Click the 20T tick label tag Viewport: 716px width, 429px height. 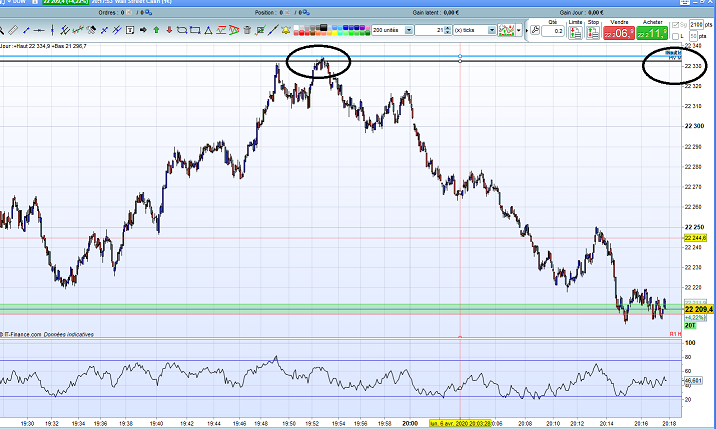[690, 325]
